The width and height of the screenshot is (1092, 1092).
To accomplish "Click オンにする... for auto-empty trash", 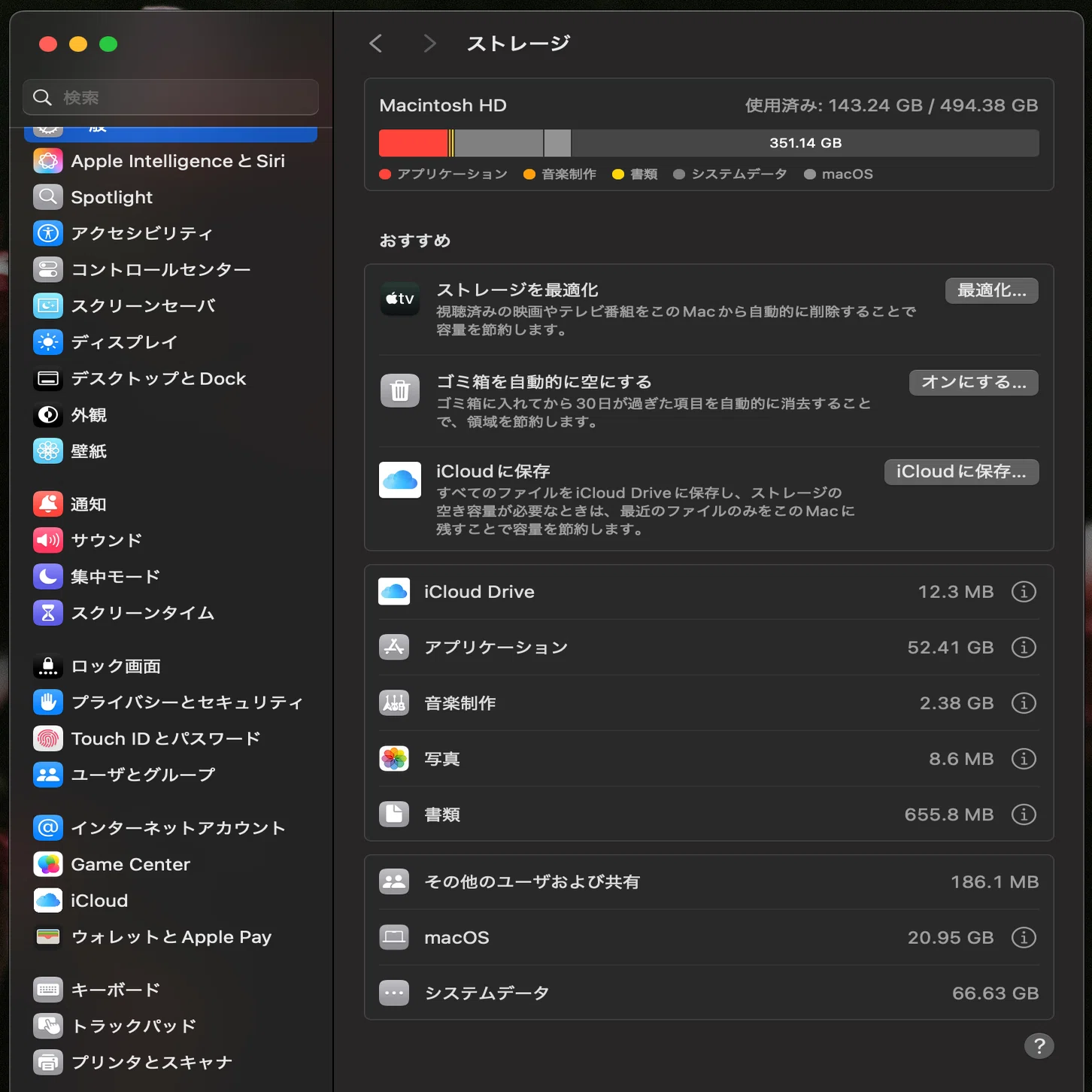I will (x=974, y=383).
